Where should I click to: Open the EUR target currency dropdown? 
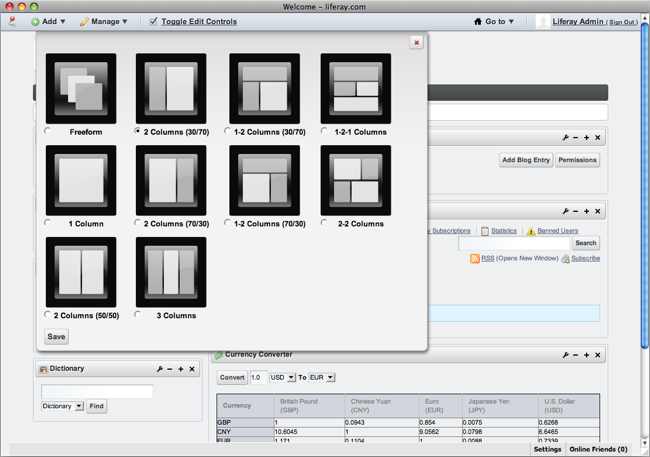click(x=322, y=377)
